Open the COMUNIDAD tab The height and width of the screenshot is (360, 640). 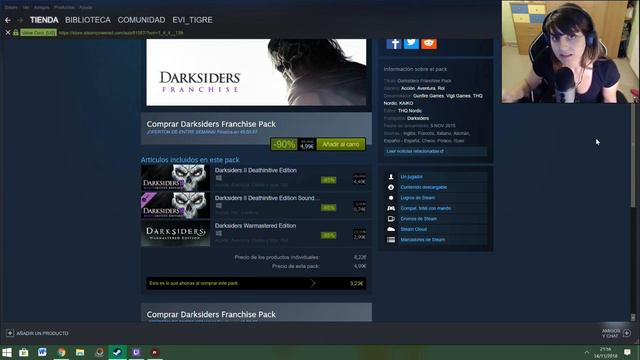tap(141, 20)
